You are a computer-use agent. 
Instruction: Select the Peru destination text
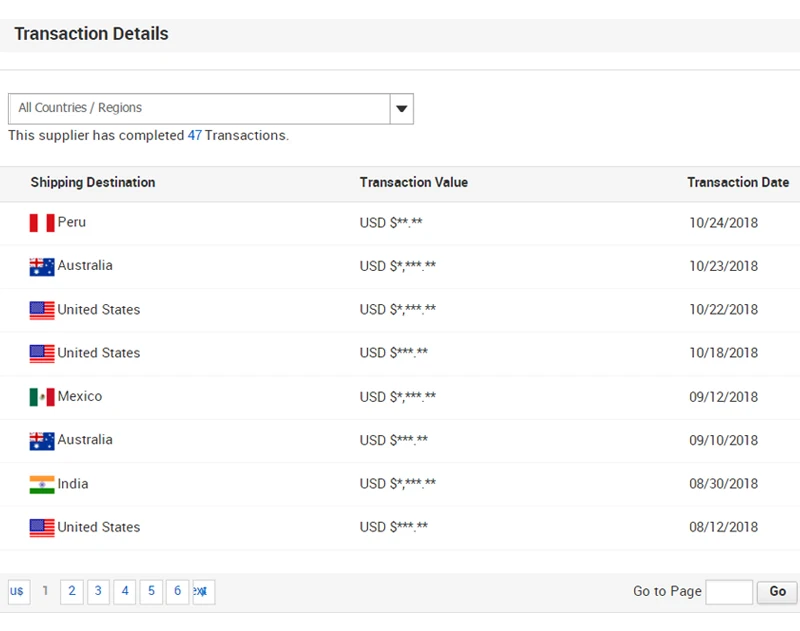click(x=71, y=222)
